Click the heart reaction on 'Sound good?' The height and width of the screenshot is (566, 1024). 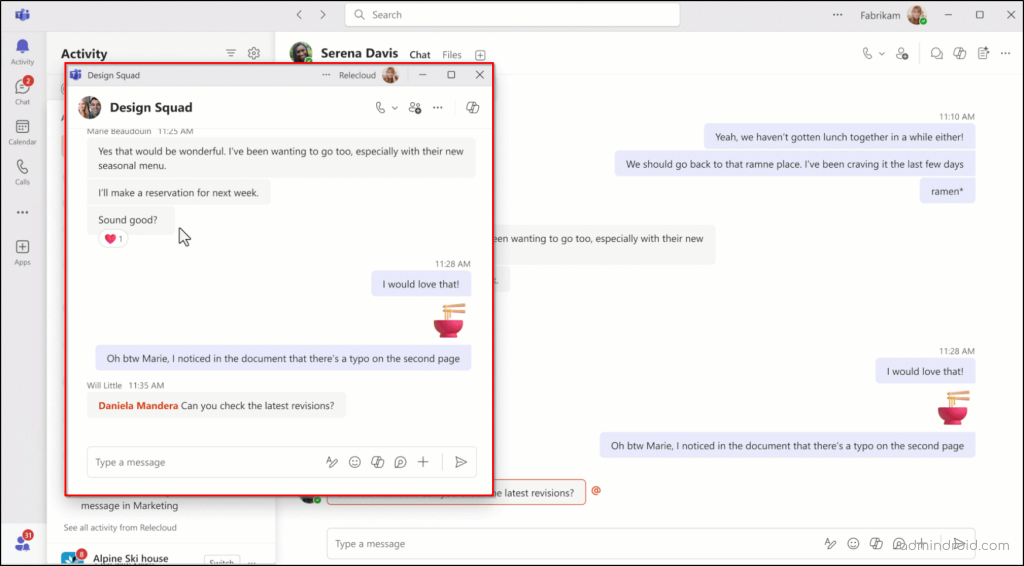(x=113, y=239)
